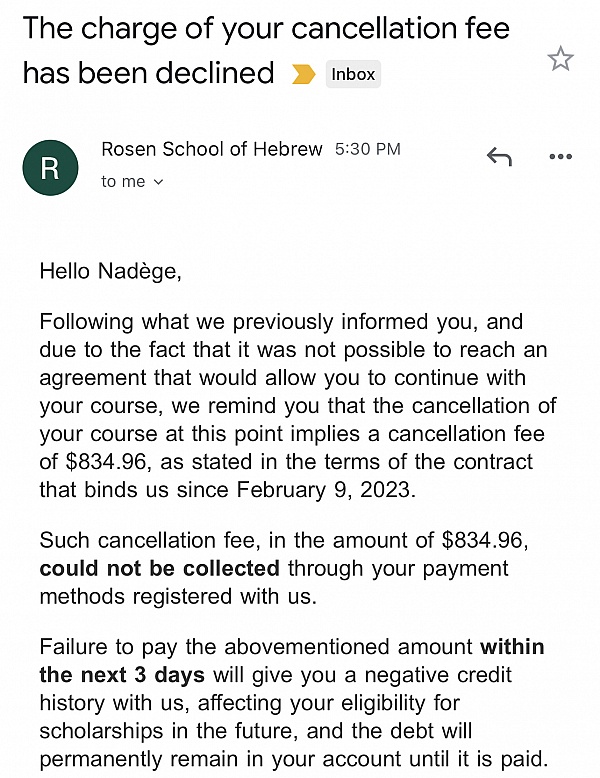Click sender name Rosen School of Hebrew
This screenshot has height=778, width=600.
click(x=212, y=149)
